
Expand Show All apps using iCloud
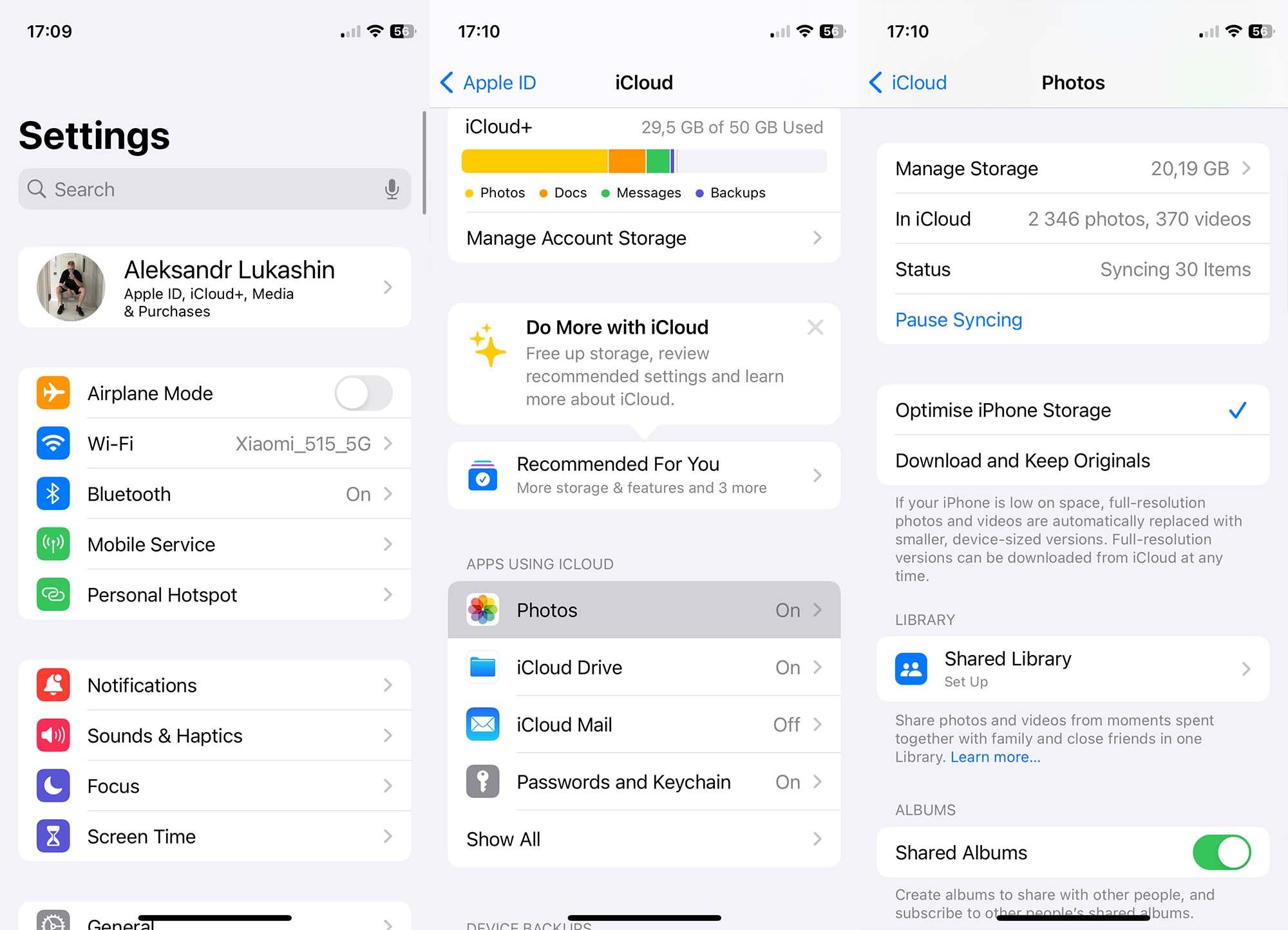pos(645,838)
